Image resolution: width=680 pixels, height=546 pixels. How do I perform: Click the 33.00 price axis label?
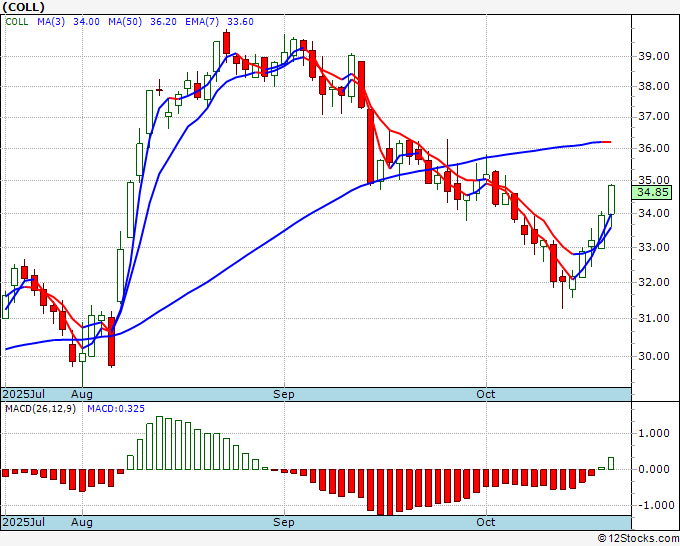pyautogui.click(x=653, y=247)
